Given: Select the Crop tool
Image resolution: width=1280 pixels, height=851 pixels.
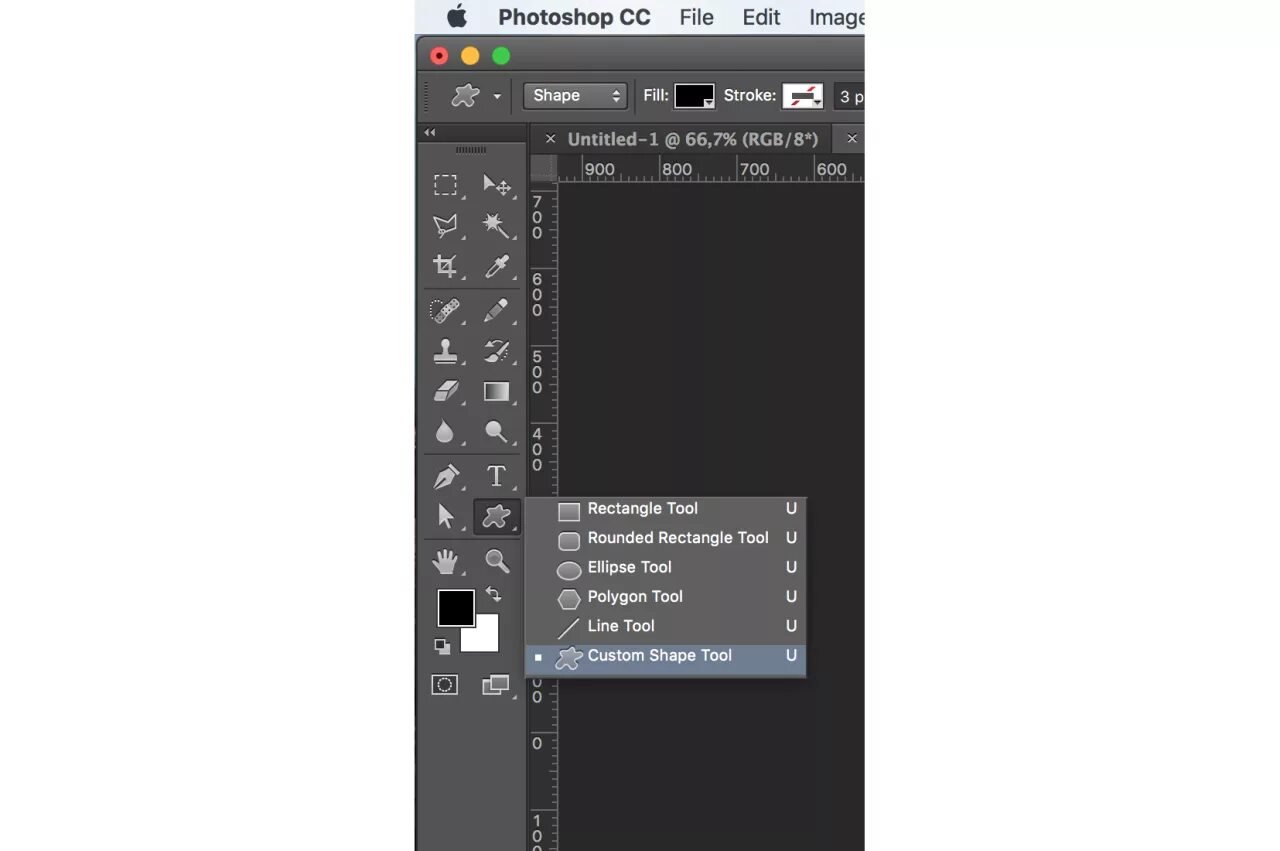Looking at the screenshot, I should [x=445, y=266].
